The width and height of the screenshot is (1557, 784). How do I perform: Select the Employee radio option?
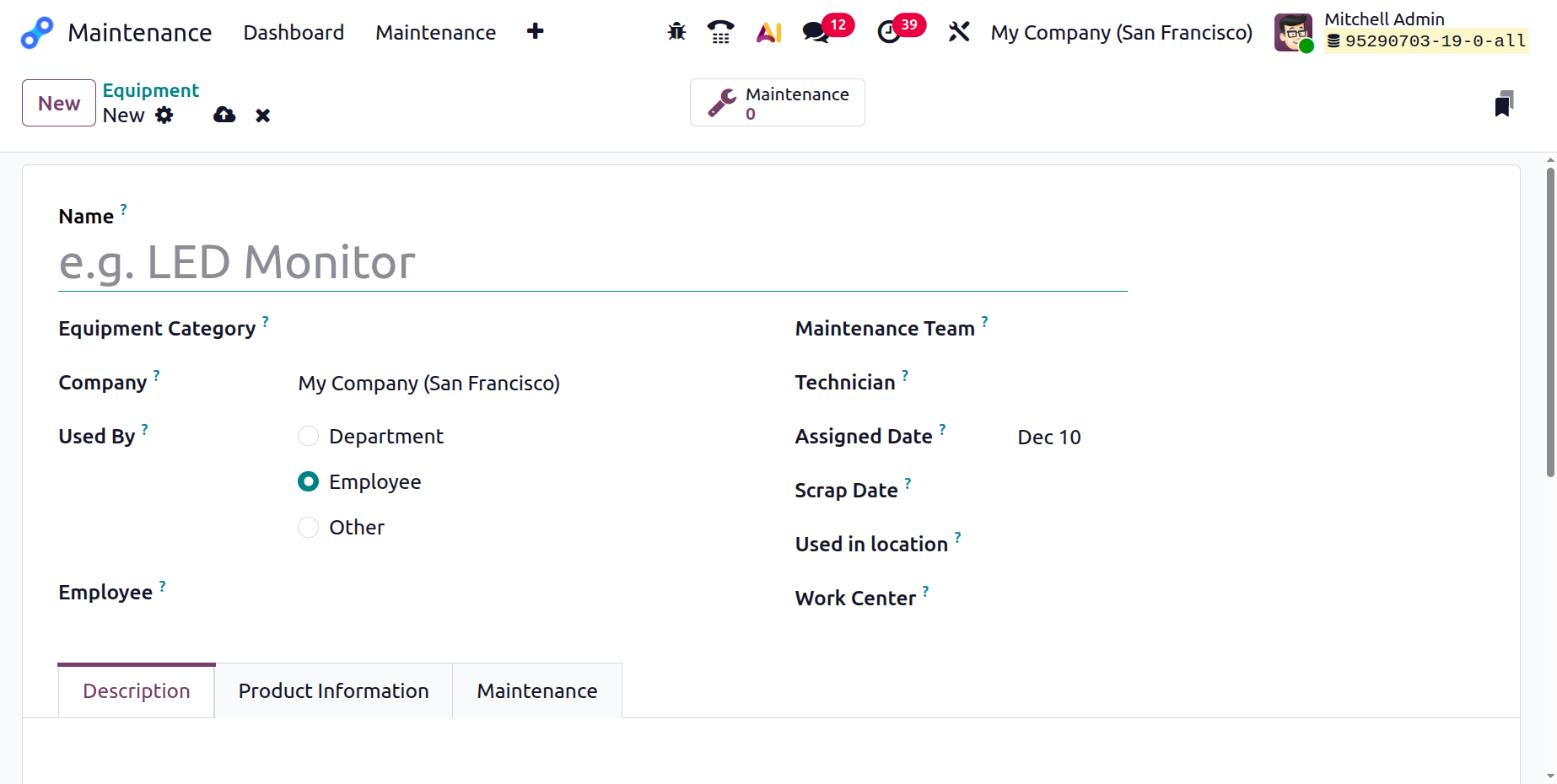click(x=309, y=481)
